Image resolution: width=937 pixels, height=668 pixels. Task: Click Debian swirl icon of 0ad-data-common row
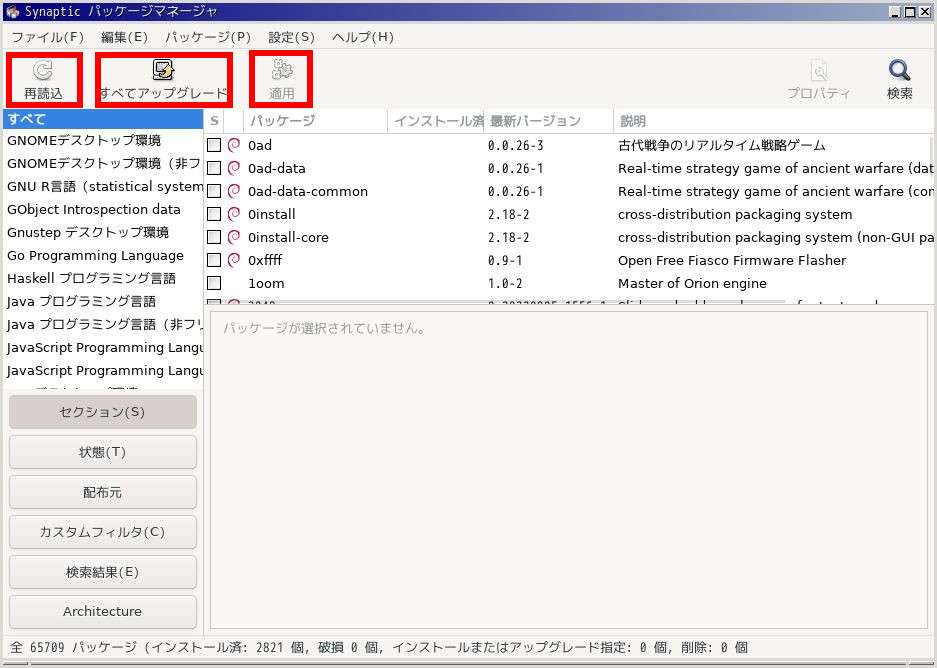[x=234, y=191]
